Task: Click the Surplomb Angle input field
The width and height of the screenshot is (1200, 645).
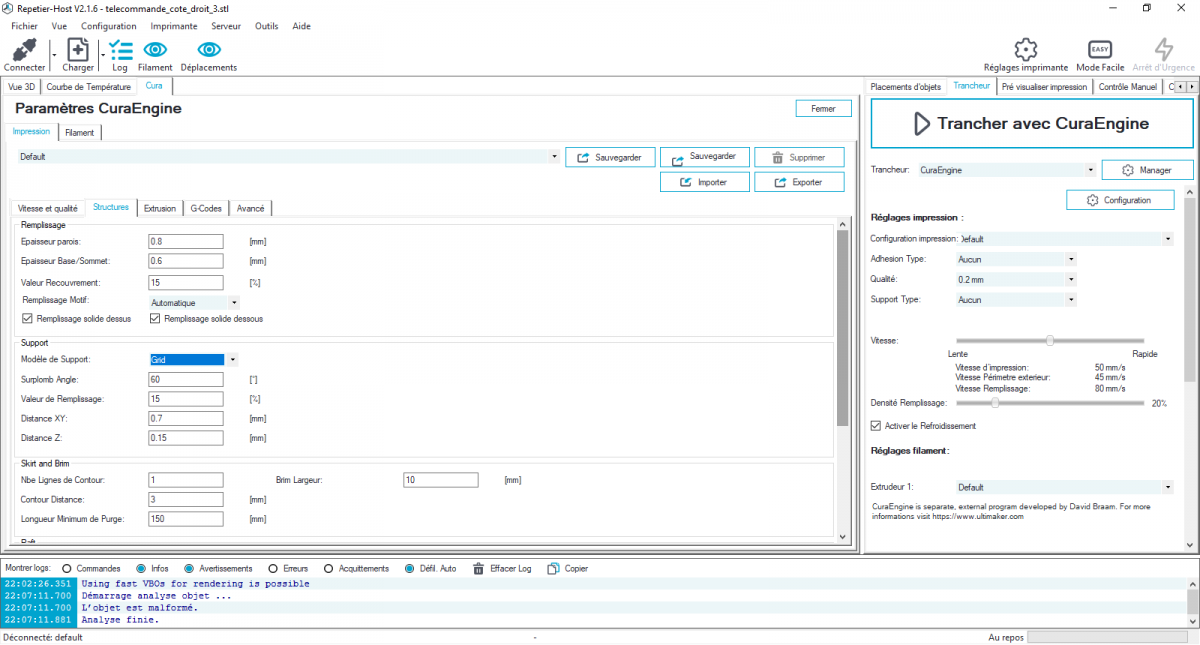Action: tap(185, 380)
